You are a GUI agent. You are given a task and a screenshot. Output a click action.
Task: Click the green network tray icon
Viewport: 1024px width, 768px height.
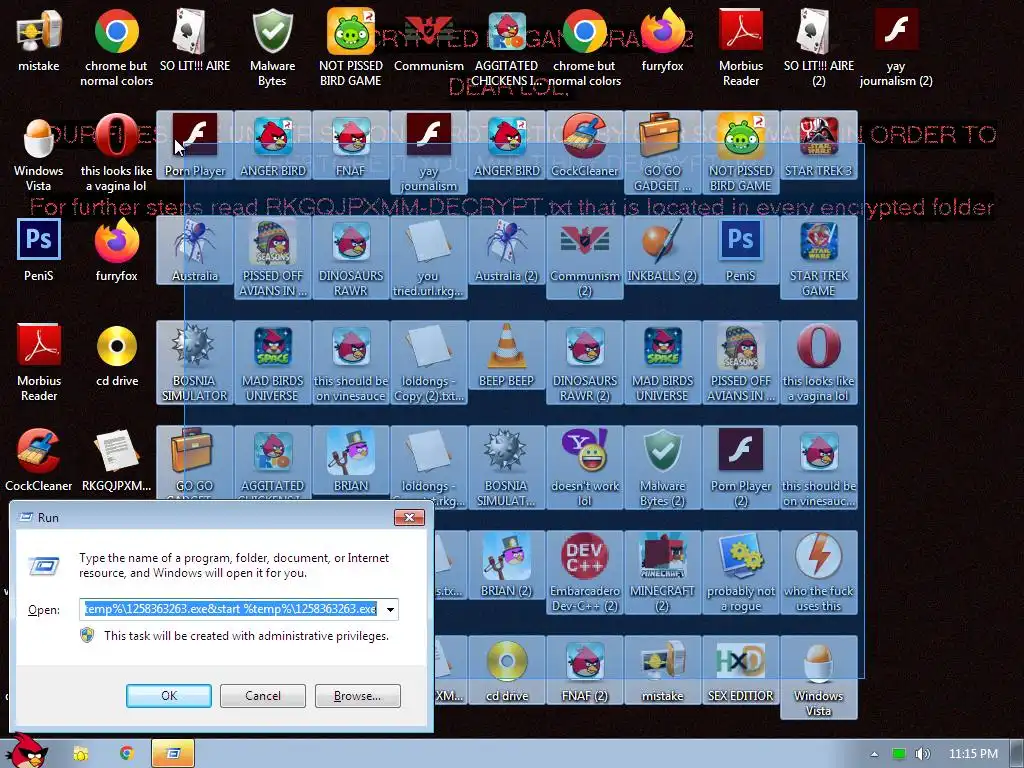coord(899,754)
